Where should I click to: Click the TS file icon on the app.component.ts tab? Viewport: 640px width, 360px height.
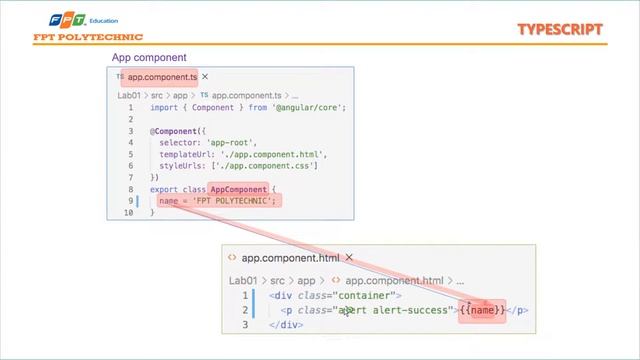click(120, 76)
